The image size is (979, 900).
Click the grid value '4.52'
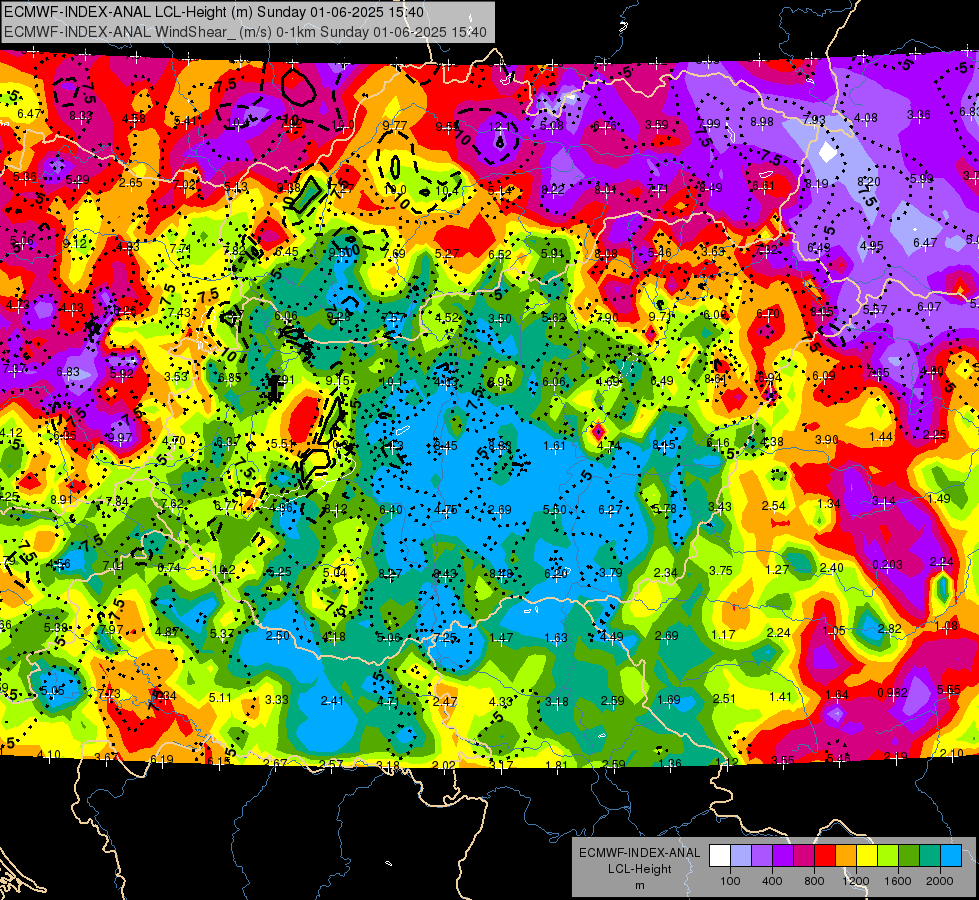coord(447,317)
